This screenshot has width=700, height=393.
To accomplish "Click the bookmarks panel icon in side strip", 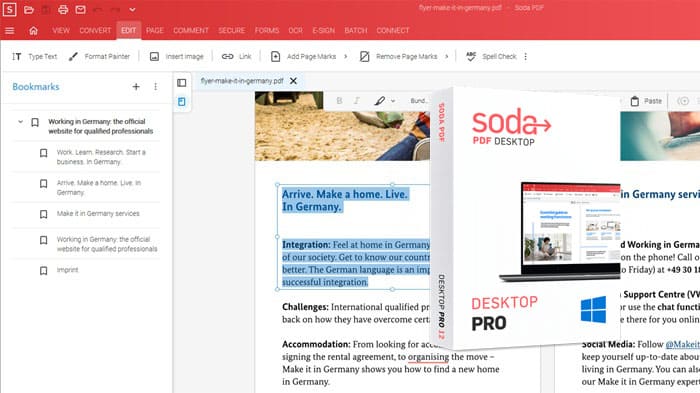I will pos(182,102).
